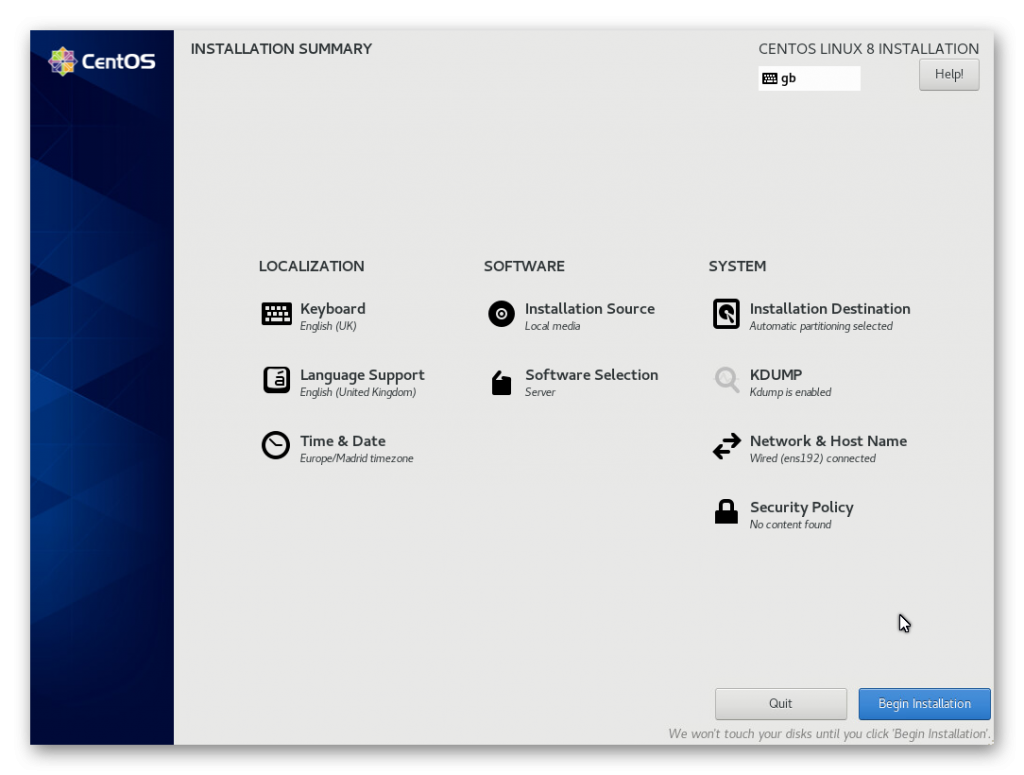Viewport: 1024px width, 775px height.
Task: Open the Help! button
Action: 949,74
